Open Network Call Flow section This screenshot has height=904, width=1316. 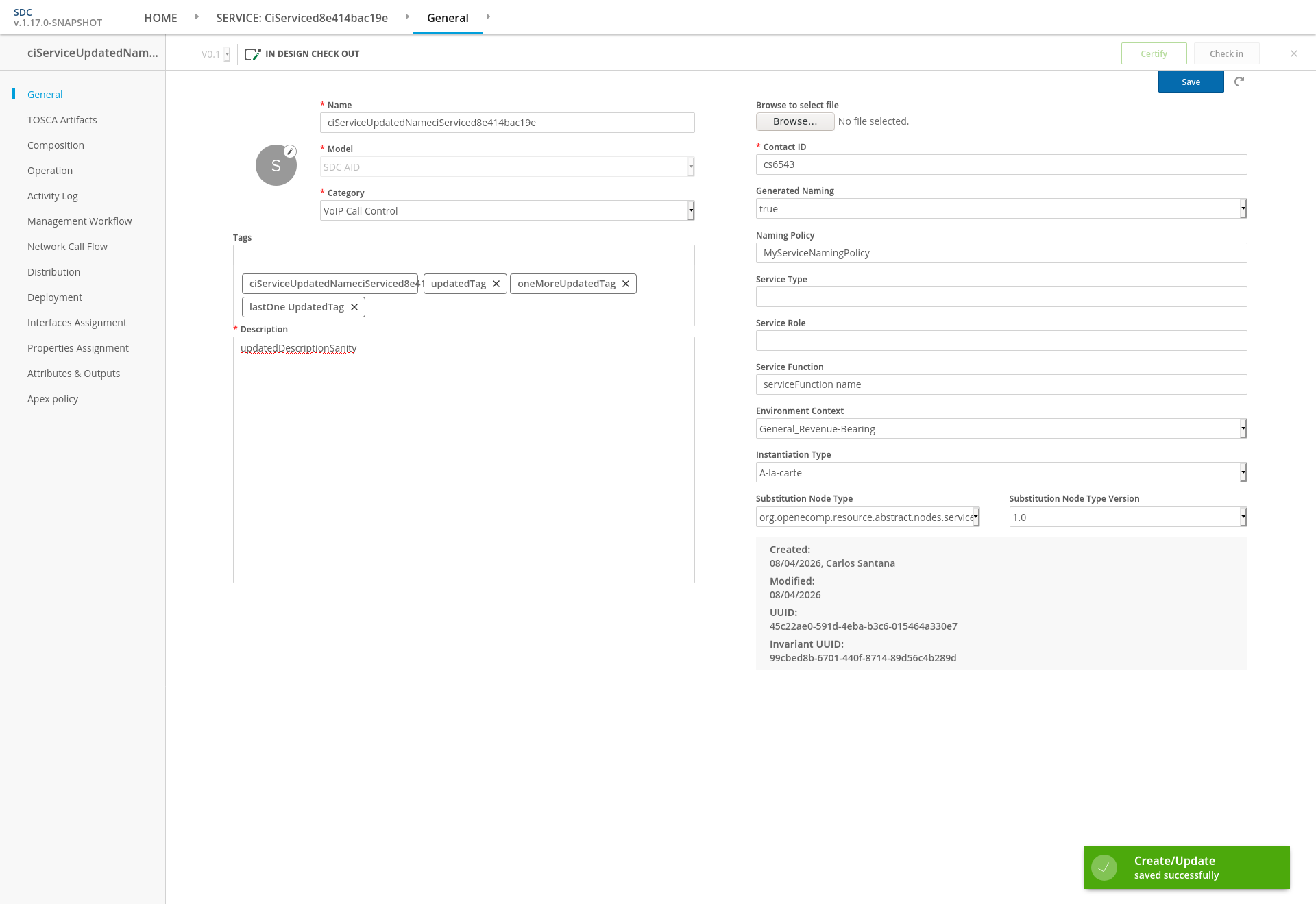click(67, 247)
